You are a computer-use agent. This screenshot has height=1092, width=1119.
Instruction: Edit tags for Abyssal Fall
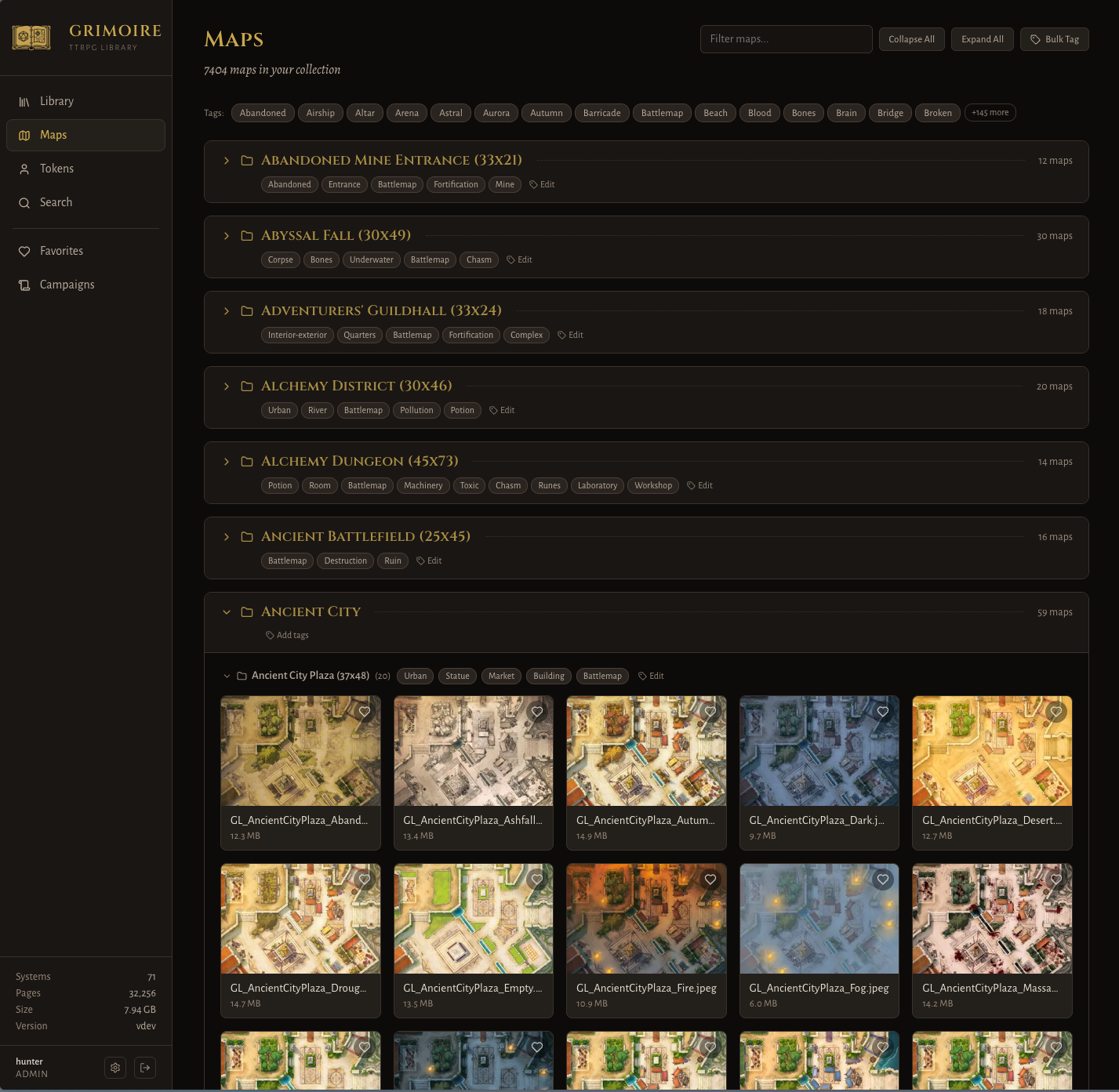519,259
